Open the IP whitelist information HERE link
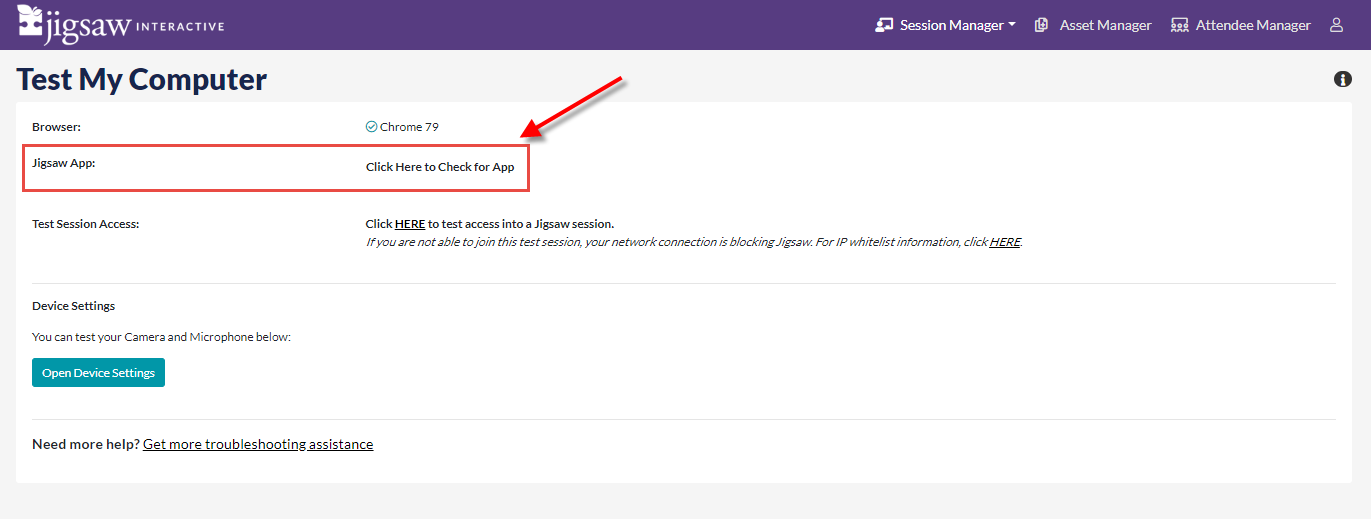Image resolution: width=1371 pixels, height=519 pixels. [x=1004, y=242]
